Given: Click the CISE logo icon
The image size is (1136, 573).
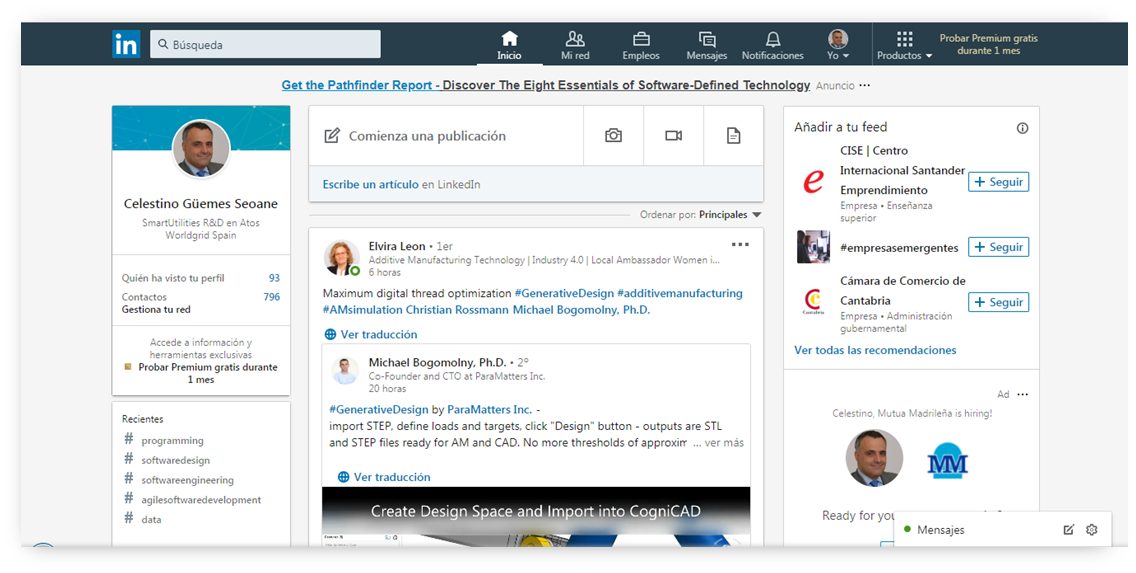Looking at the screenshot, I should click(x=814, y=180).
